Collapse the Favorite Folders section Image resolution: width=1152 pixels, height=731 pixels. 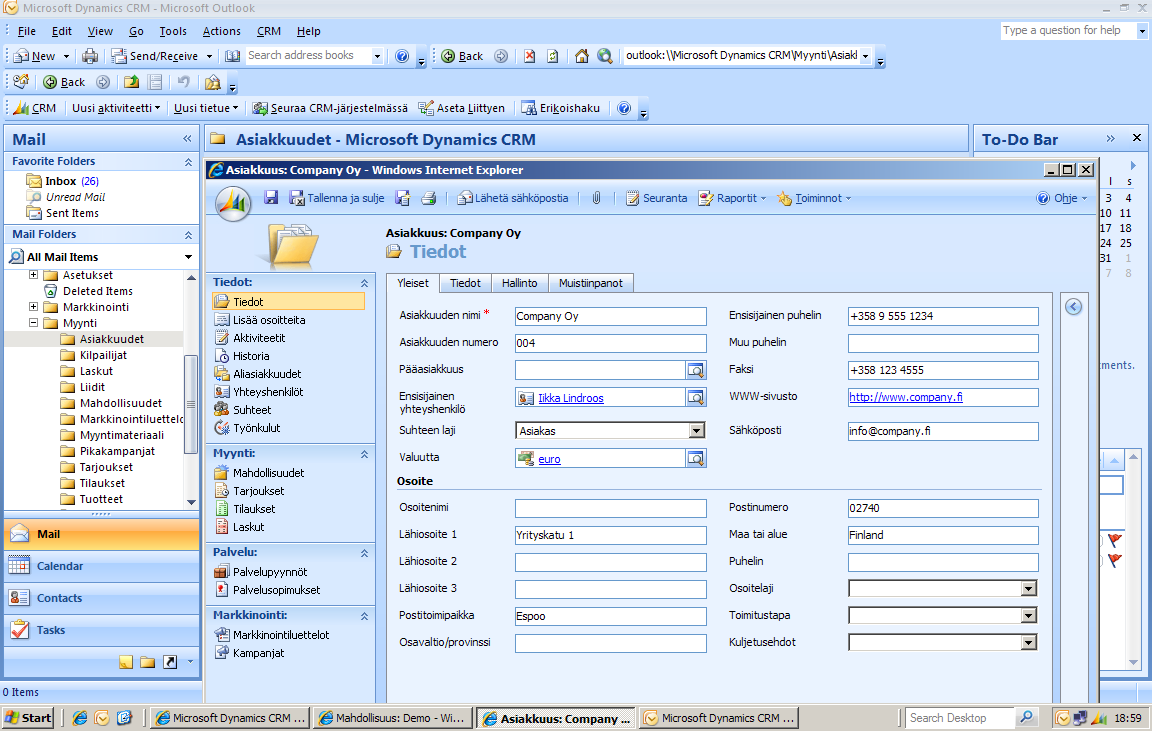click(188, 162)
